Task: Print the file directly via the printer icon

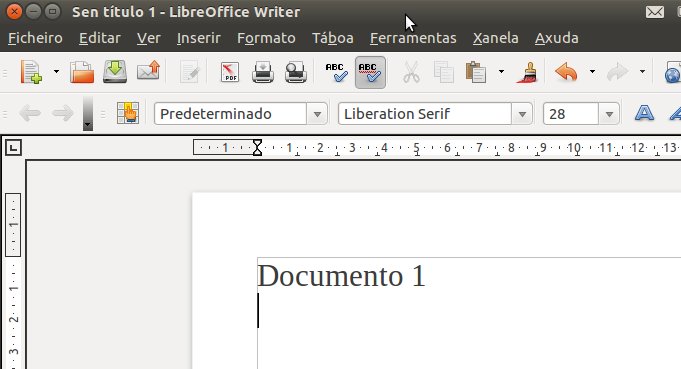Action: [263, 72]
